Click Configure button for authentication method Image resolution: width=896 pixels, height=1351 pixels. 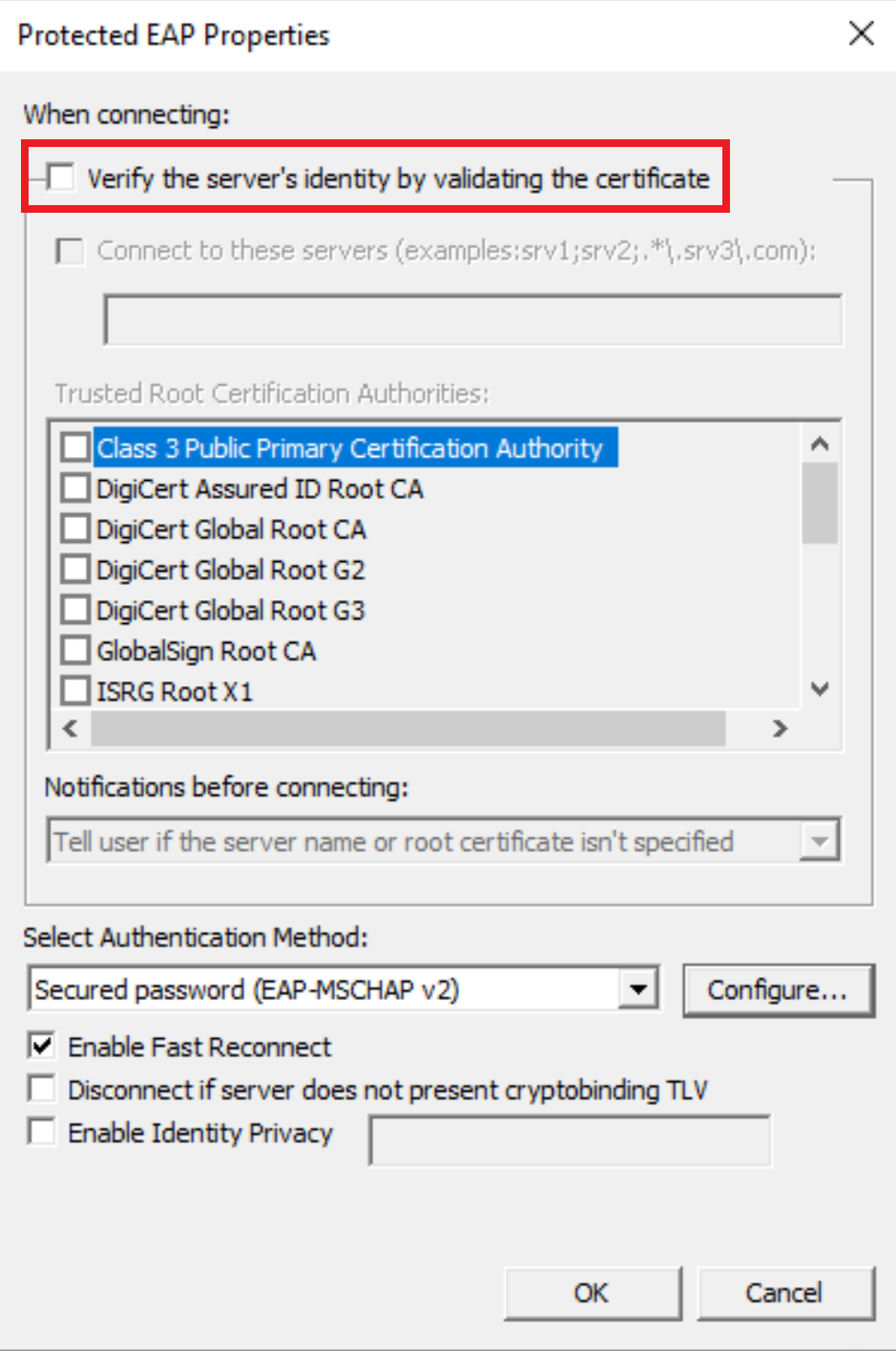tap(778, 990)
